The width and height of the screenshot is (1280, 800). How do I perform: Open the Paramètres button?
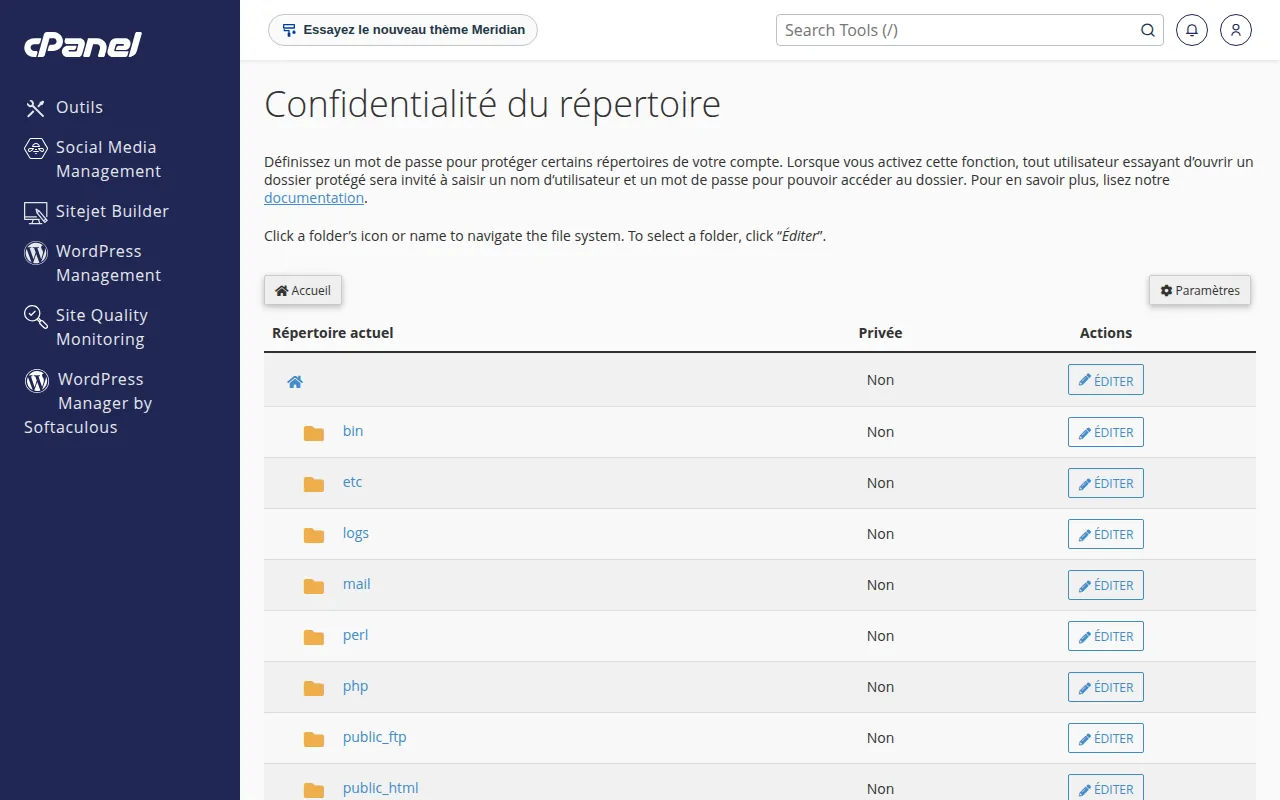pos(1200,290)
